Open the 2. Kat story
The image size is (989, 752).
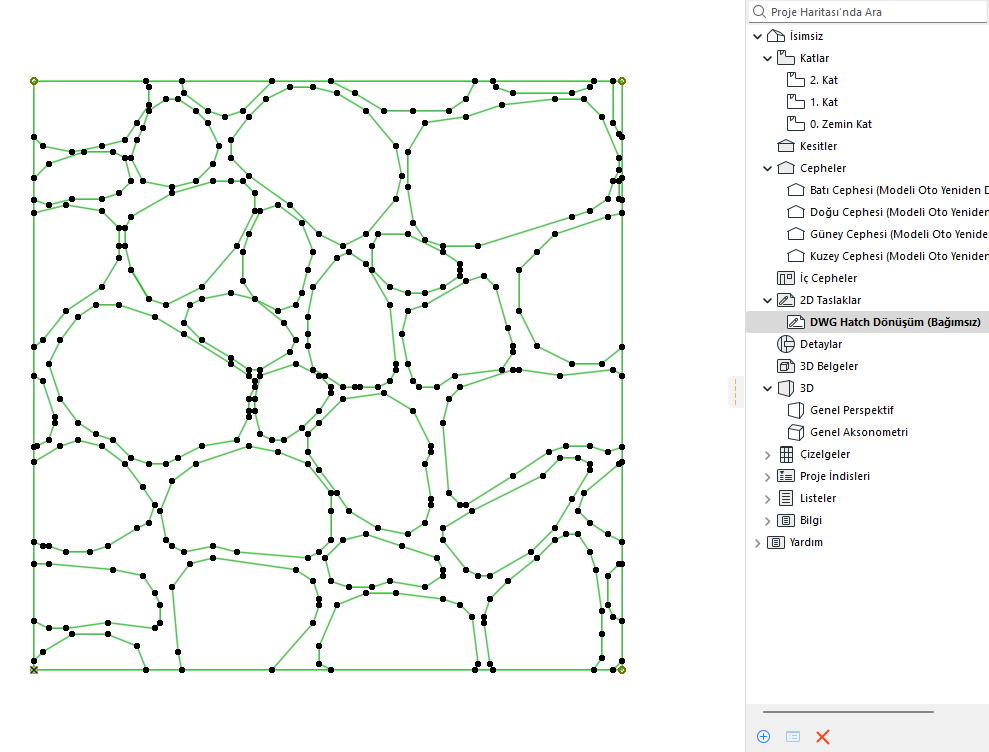click(x=824, y=80)
